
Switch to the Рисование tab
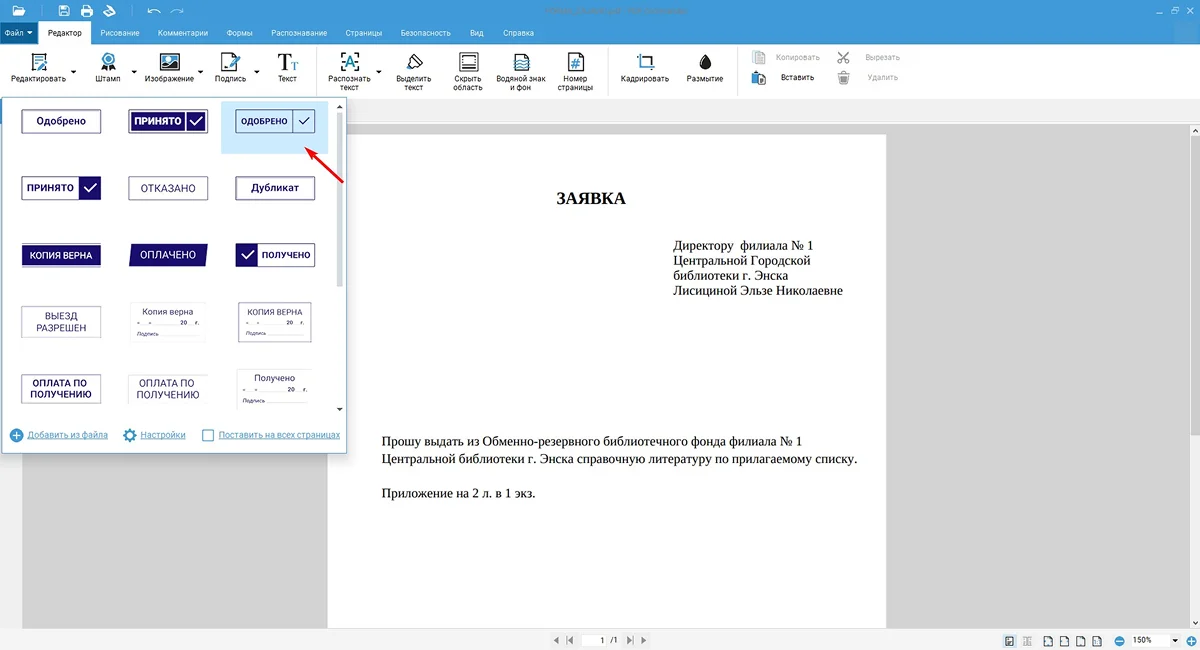[x=120, y=33]
